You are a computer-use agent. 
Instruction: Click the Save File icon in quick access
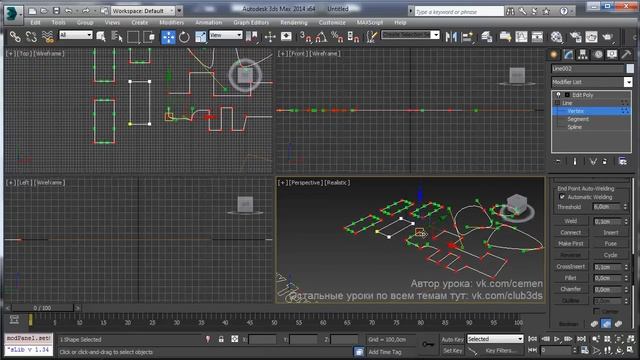click(56, 11)
